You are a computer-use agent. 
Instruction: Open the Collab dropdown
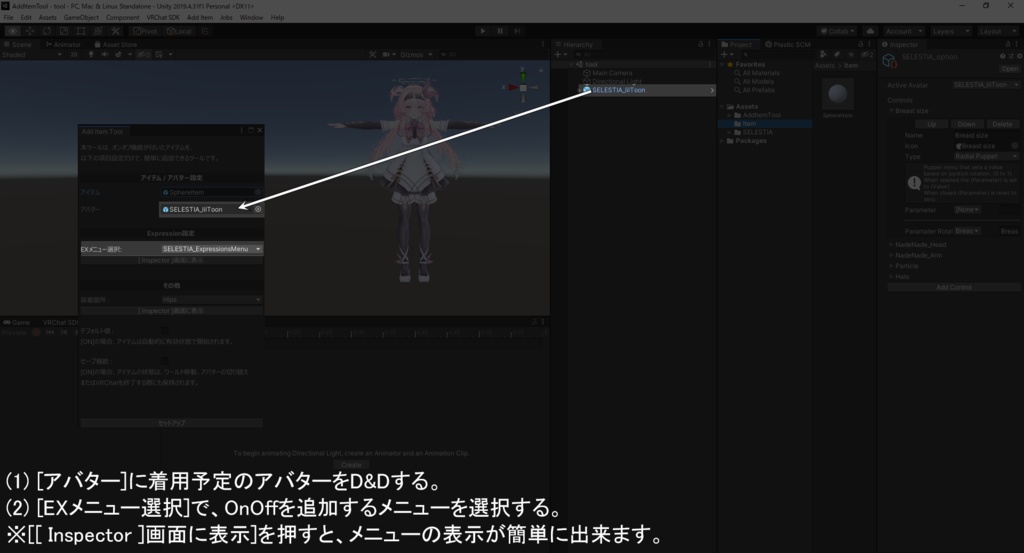click(837, 31)
